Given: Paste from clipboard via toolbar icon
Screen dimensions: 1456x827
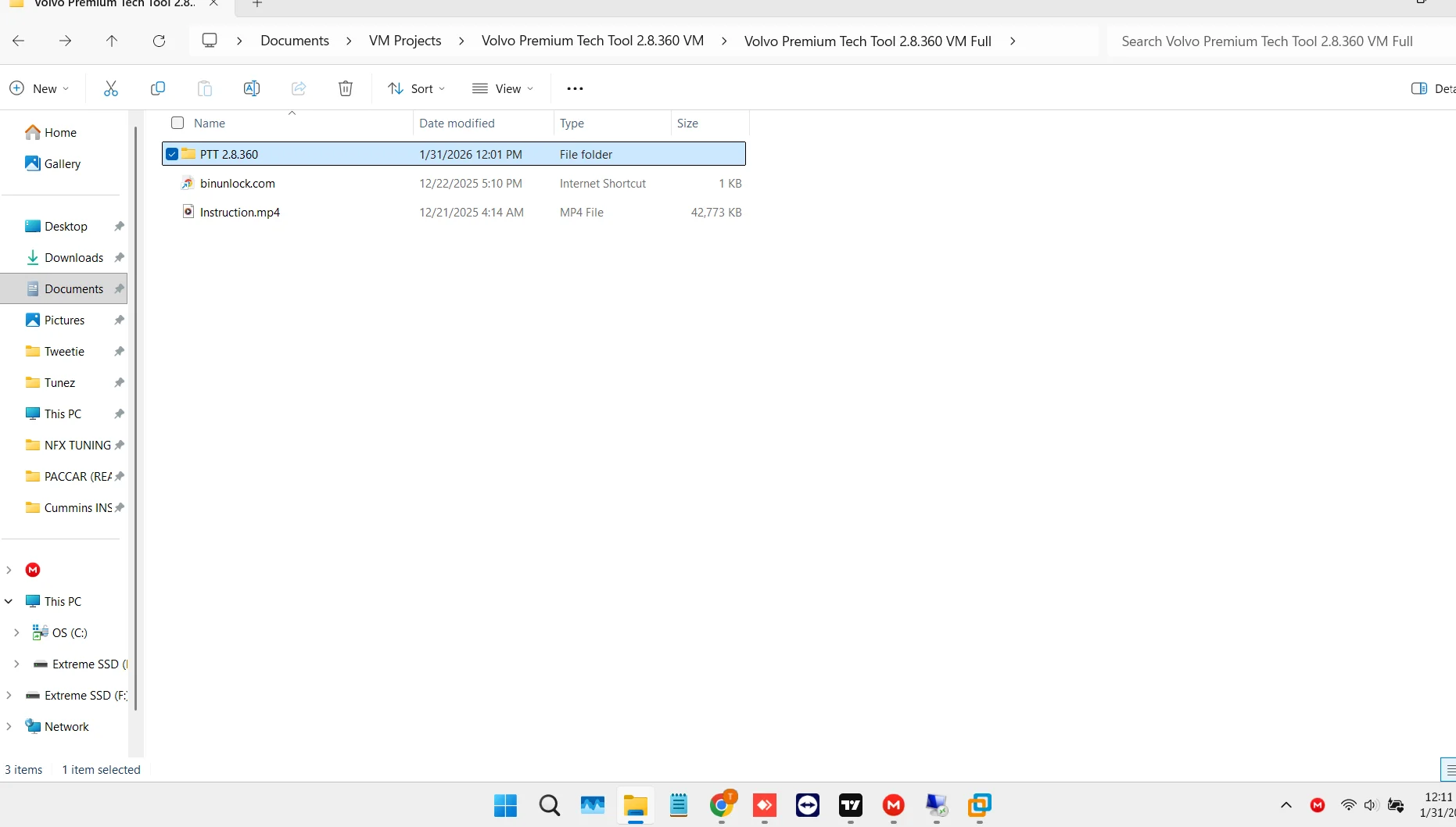Looking at the screenshot, I should tap(204, 88).
